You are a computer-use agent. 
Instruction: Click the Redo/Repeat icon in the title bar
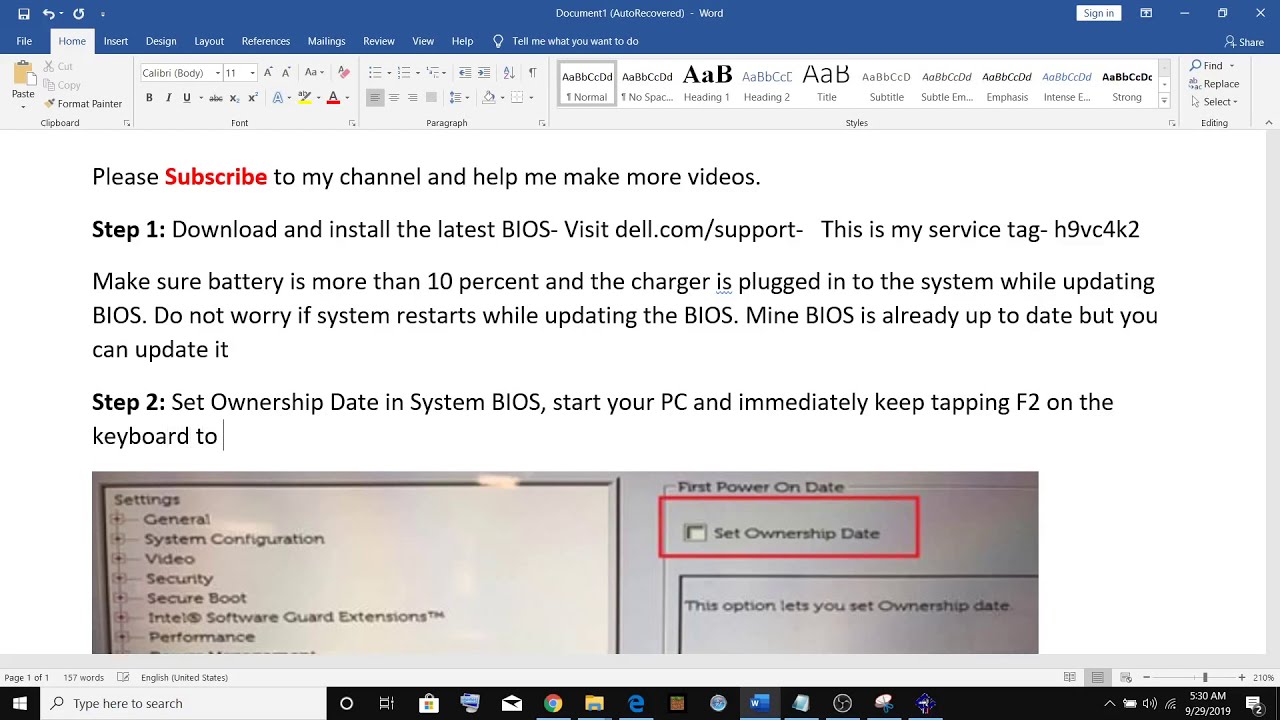pos(79,14)
